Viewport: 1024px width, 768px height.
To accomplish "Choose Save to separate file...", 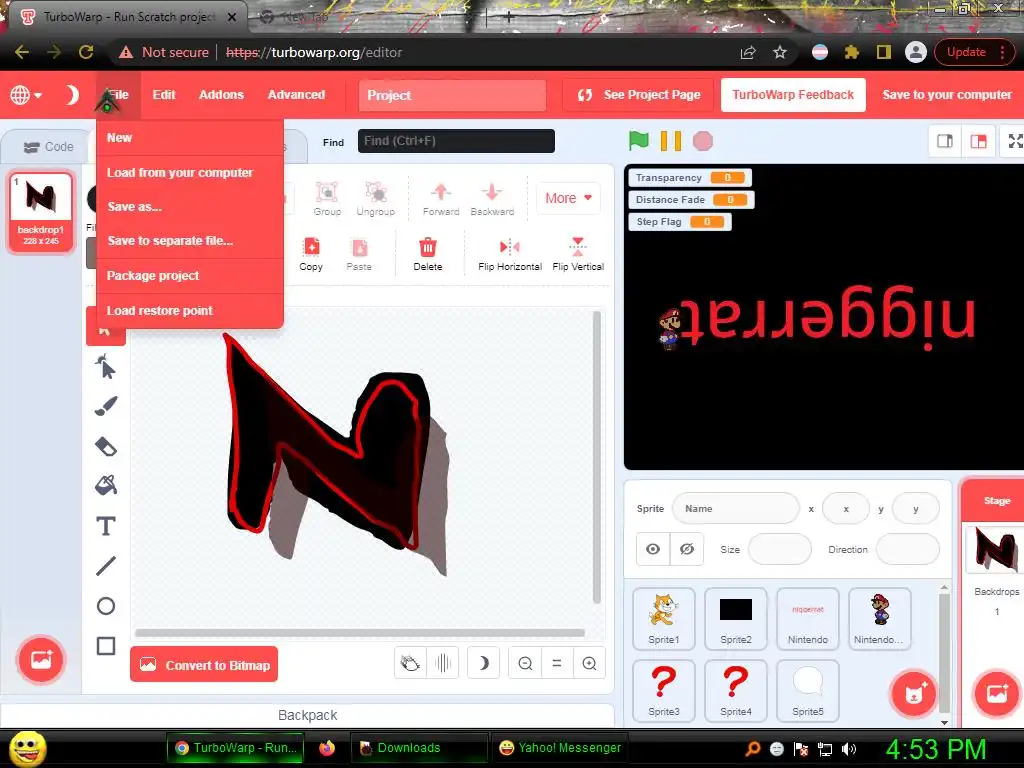I will 189,240.
